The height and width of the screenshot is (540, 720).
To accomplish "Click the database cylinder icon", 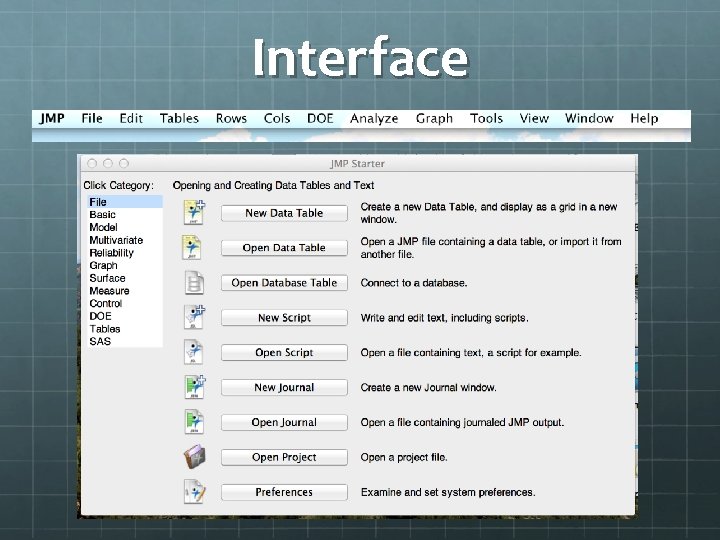I will tap(194, 282).
